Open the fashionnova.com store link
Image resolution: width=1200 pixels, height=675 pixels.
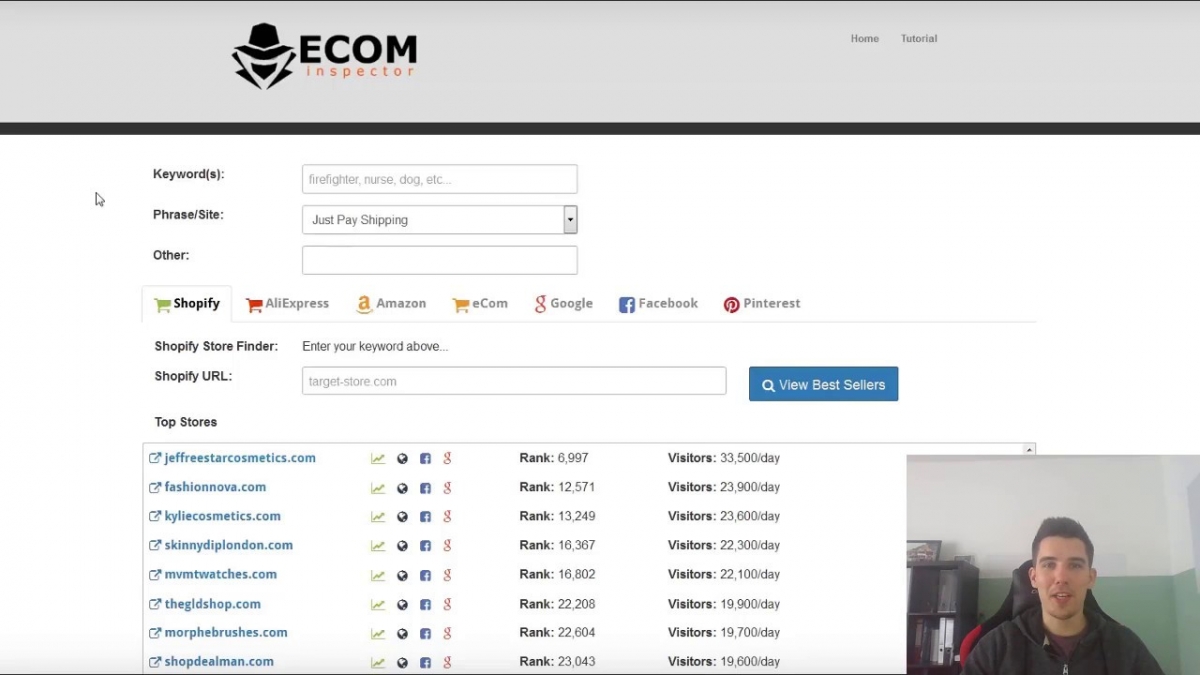pyautogui.click(x=216, y=487)
